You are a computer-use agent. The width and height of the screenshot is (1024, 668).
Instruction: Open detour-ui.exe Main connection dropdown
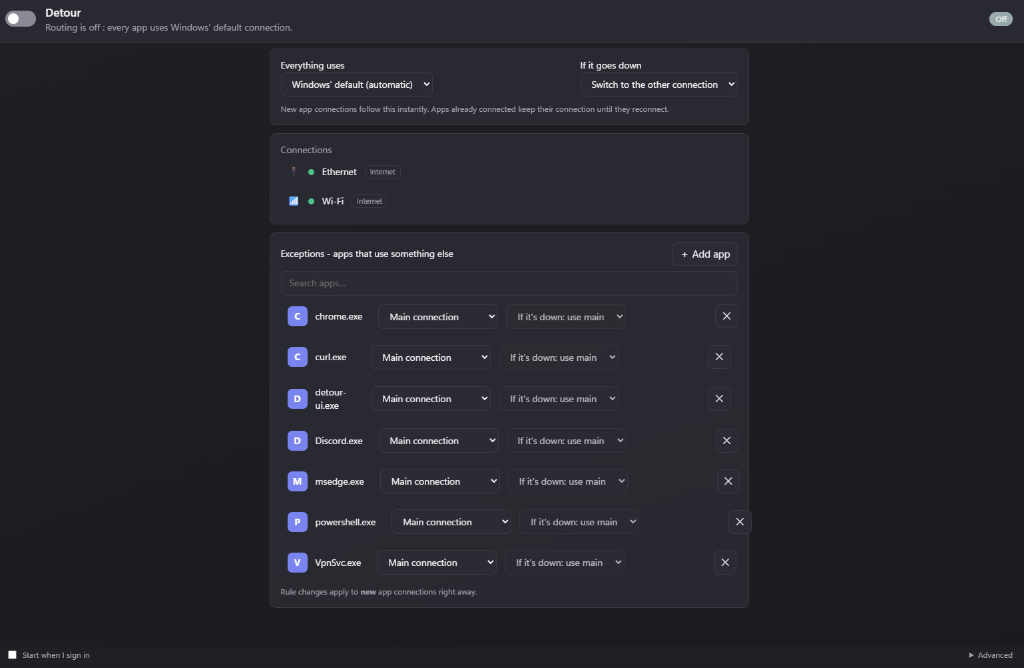[x=430, y=399]
